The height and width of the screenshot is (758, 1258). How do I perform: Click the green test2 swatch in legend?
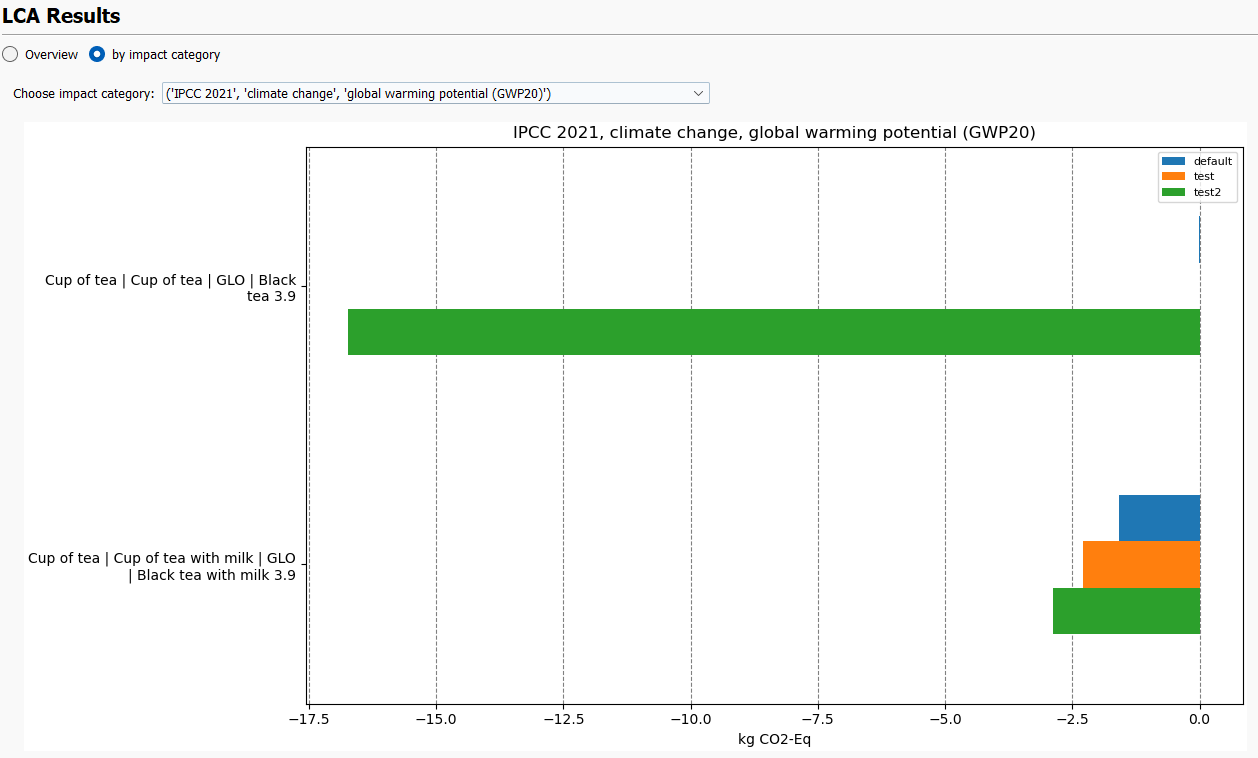(1175, 191)
